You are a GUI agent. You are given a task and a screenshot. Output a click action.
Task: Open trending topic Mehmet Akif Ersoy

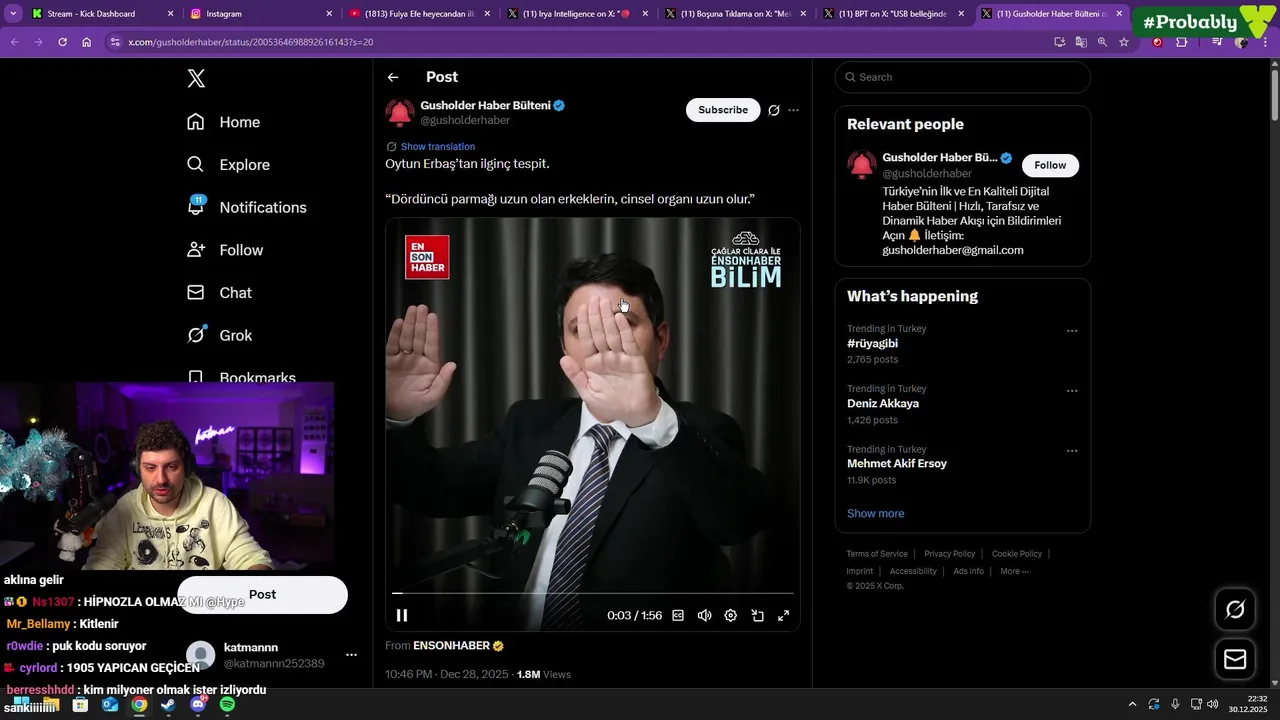[x=897, y=463]
